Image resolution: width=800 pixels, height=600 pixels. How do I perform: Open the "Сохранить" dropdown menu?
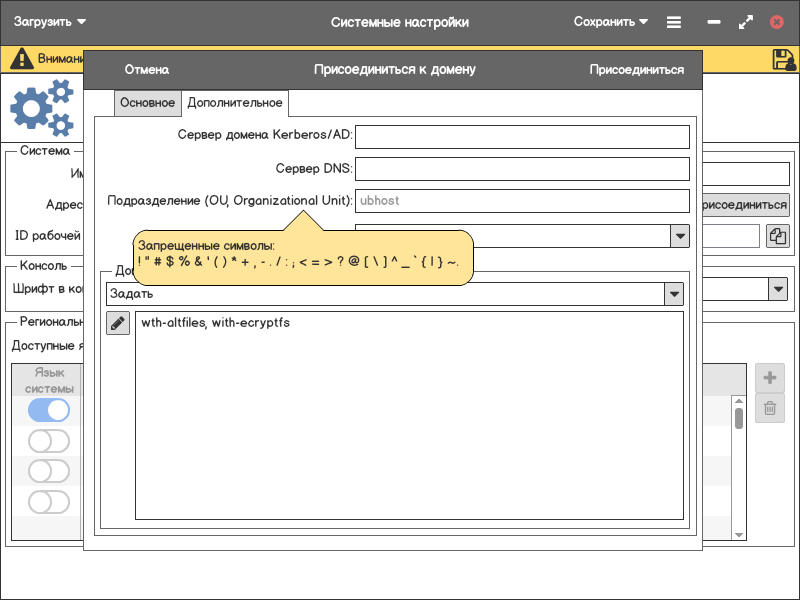(x=610, y=22)
